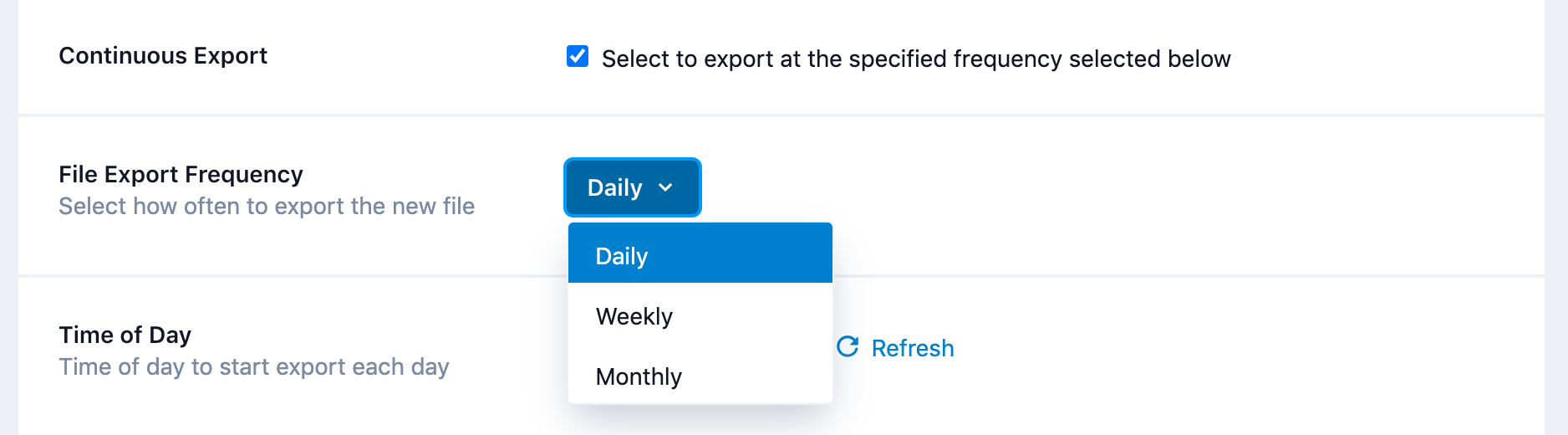Image resolution: width=1568 pixels, height=435 pixels.
Task: Click the 'Select how often to export' description
Action: (x=267, y=206)
